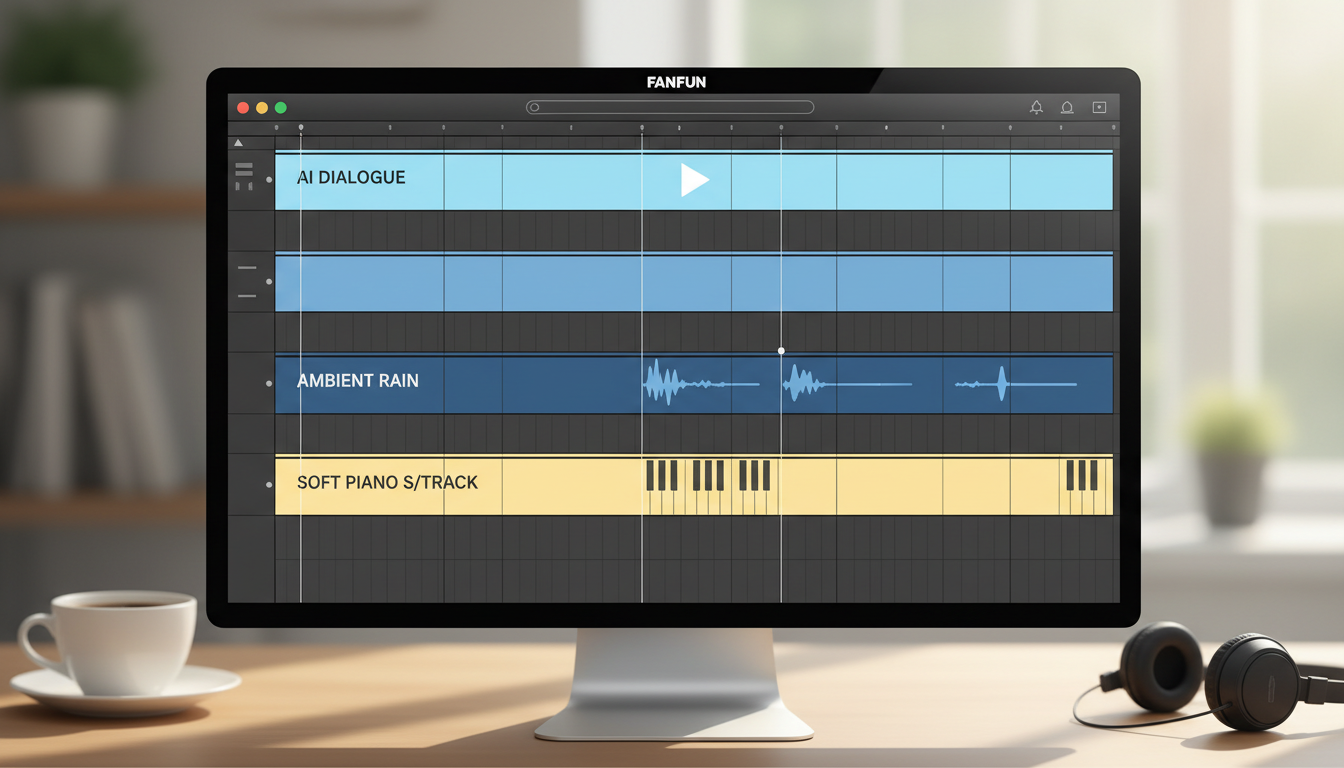
Task: Select the ruler marker heading the leftmost playhead line
Action: (x=301, y=128)
